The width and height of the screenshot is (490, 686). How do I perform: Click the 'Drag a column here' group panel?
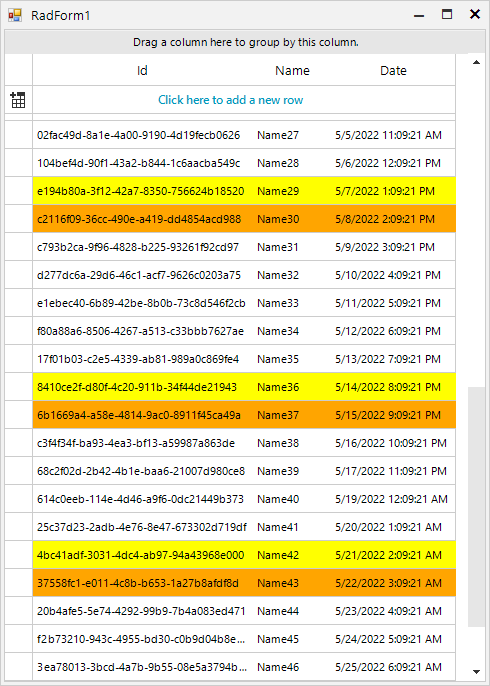coord(245,42)
